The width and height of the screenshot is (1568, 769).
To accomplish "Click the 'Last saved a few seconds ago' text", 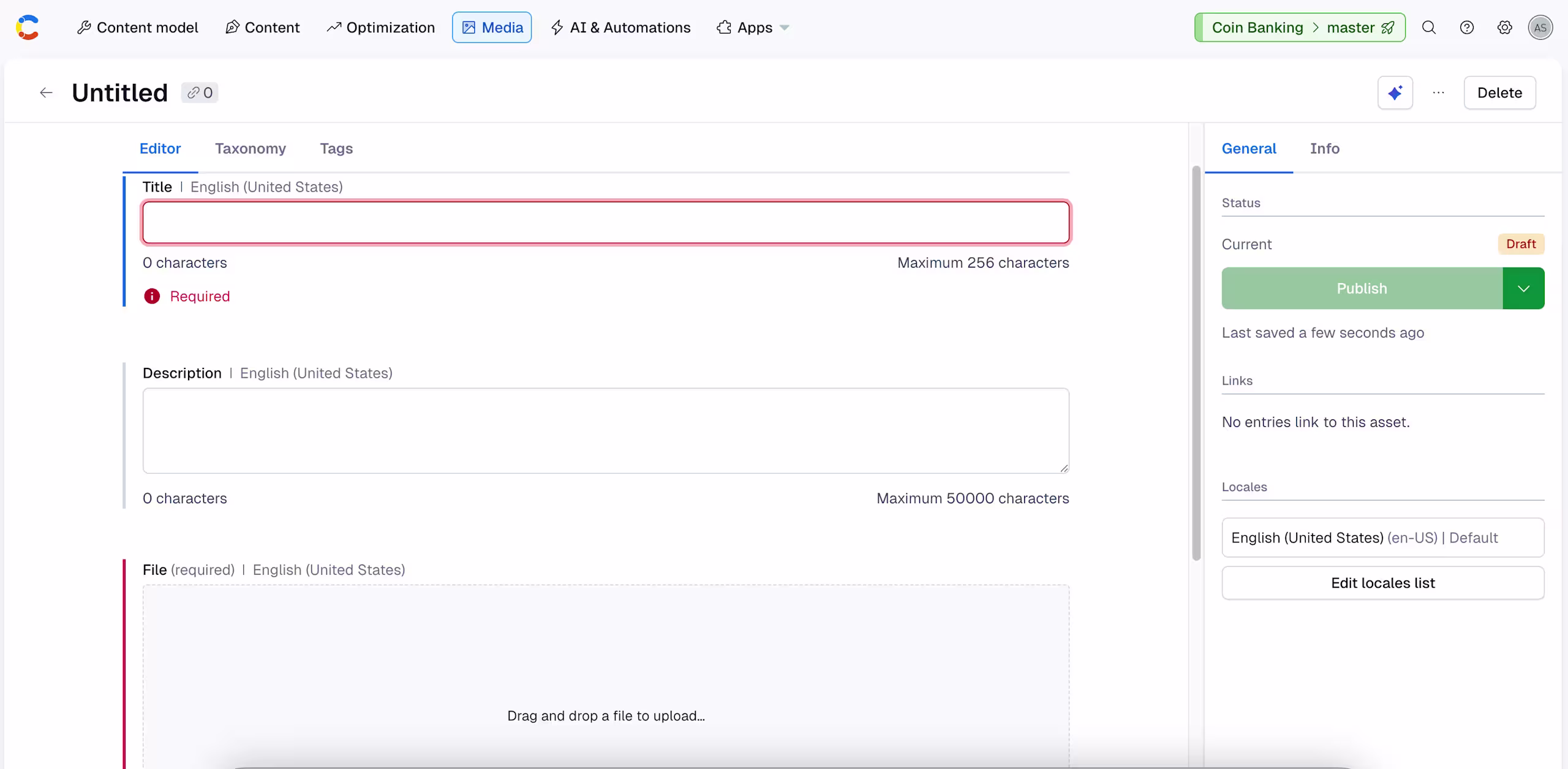I will [x=1323, y=333].
